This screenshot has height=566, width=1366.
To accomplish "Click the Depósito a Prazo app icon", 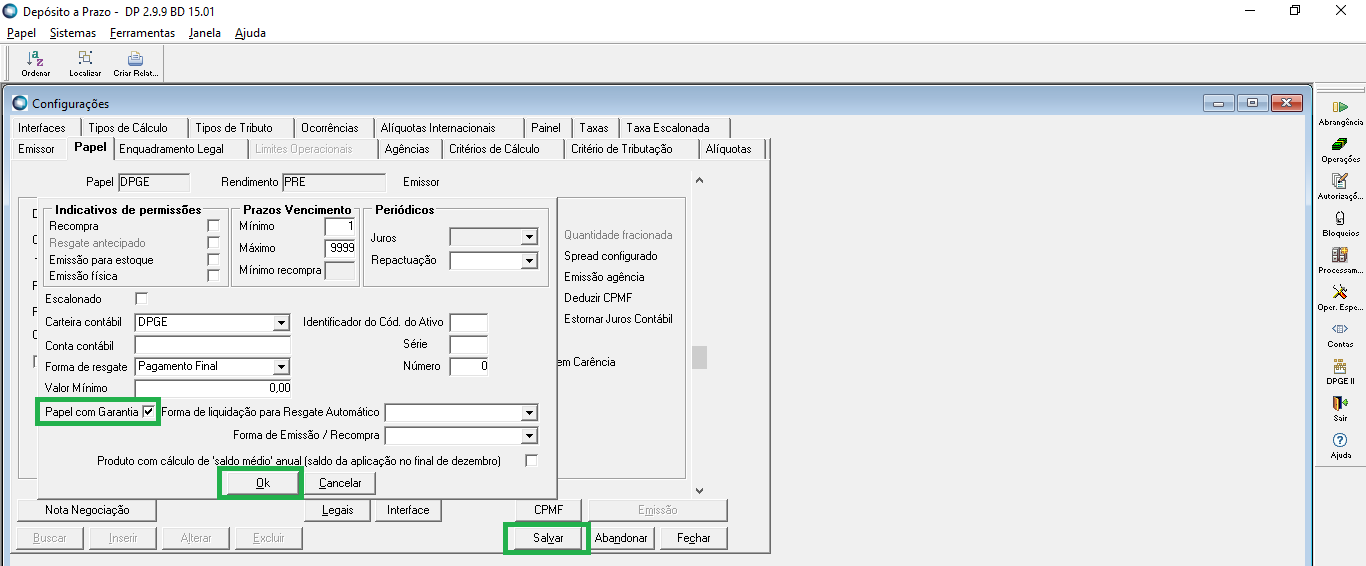I will tap(11, 11).
